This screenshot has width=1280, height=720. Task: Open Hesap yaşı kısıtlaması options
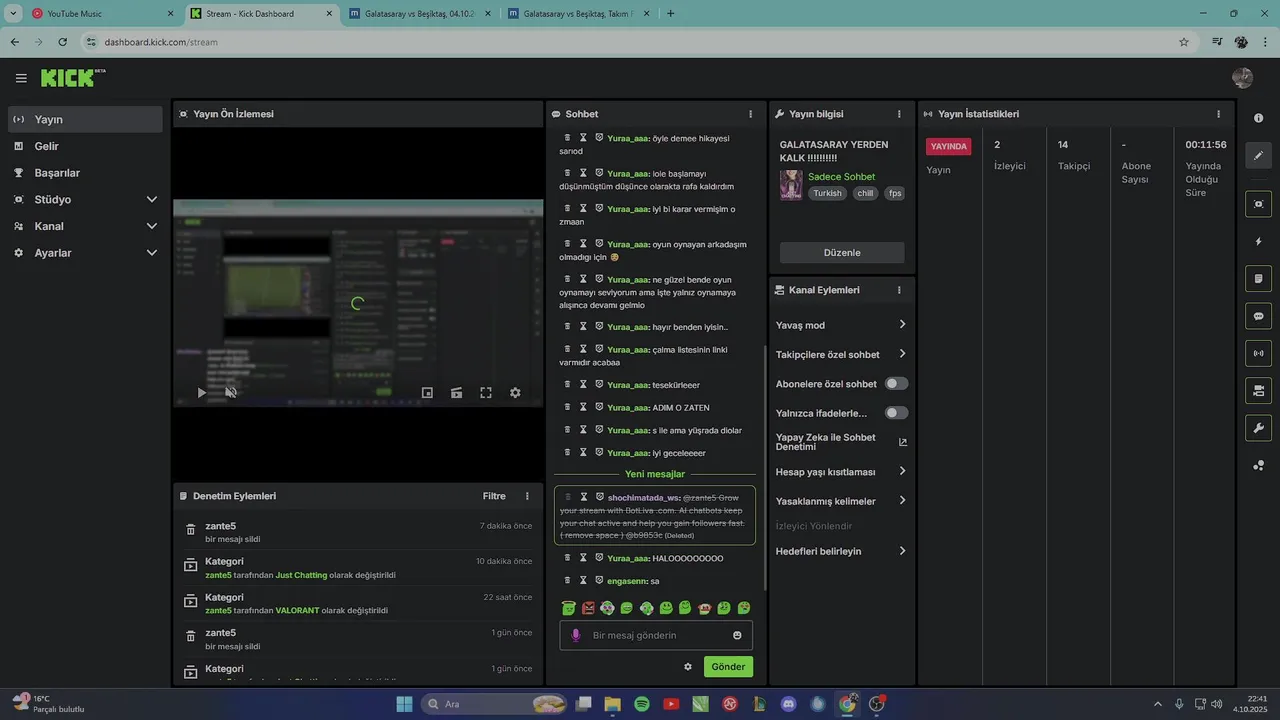pos(902,471)
